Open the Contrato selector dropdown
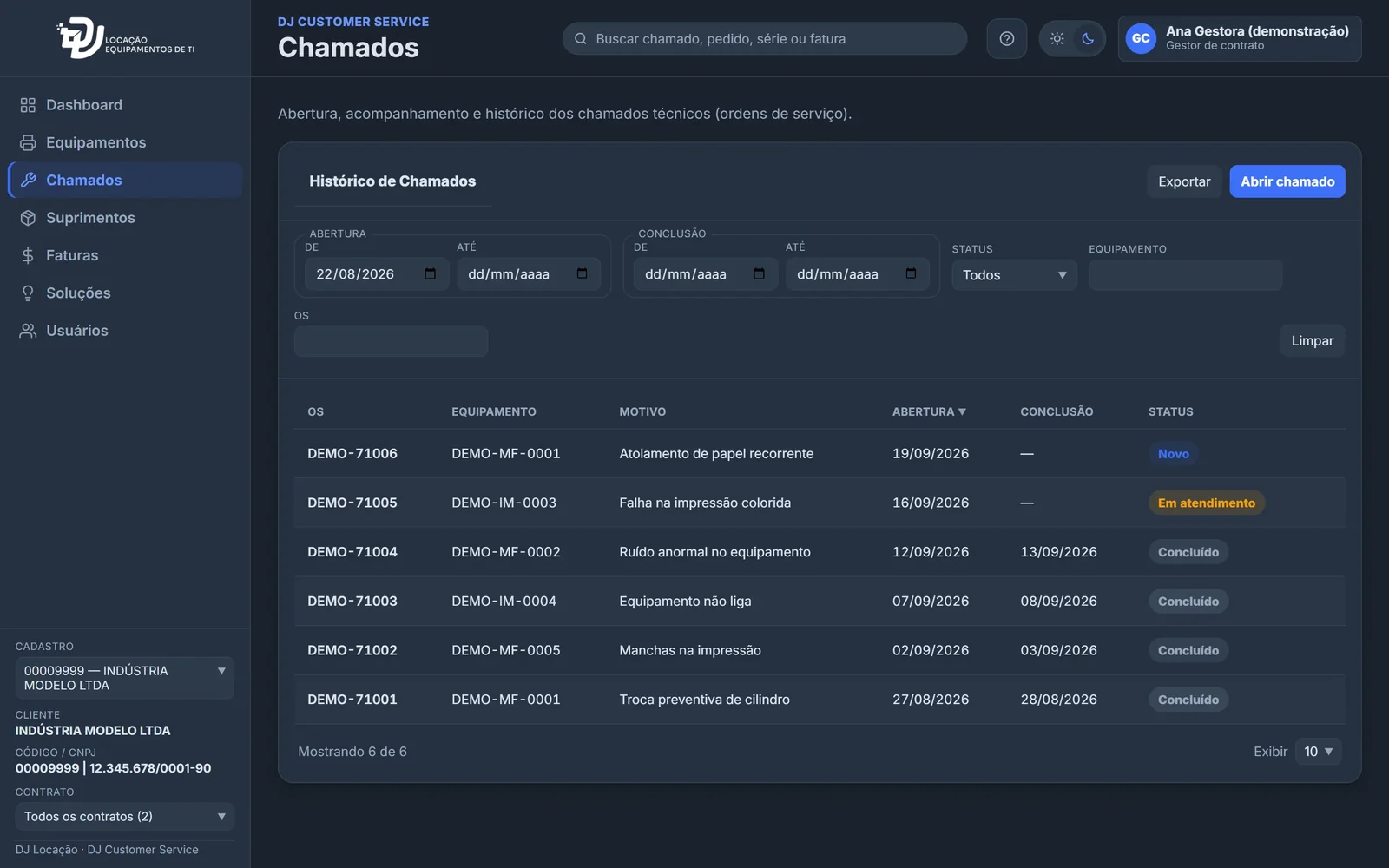This screenshot has height=868, width=1389. coord(125,817)
